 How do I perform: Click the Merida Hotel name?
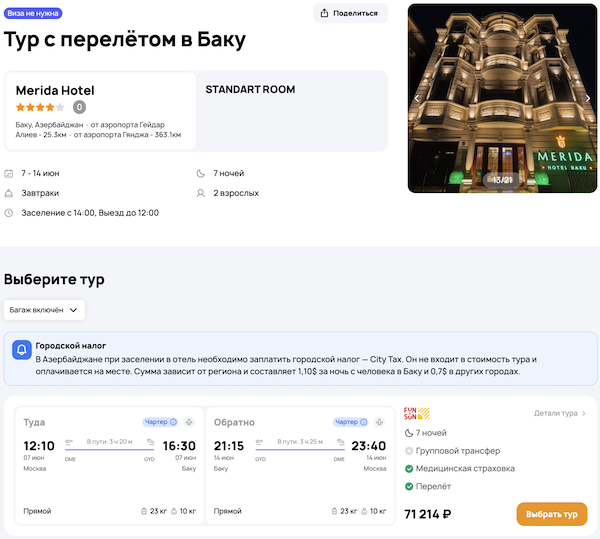(x=55, y=90)
